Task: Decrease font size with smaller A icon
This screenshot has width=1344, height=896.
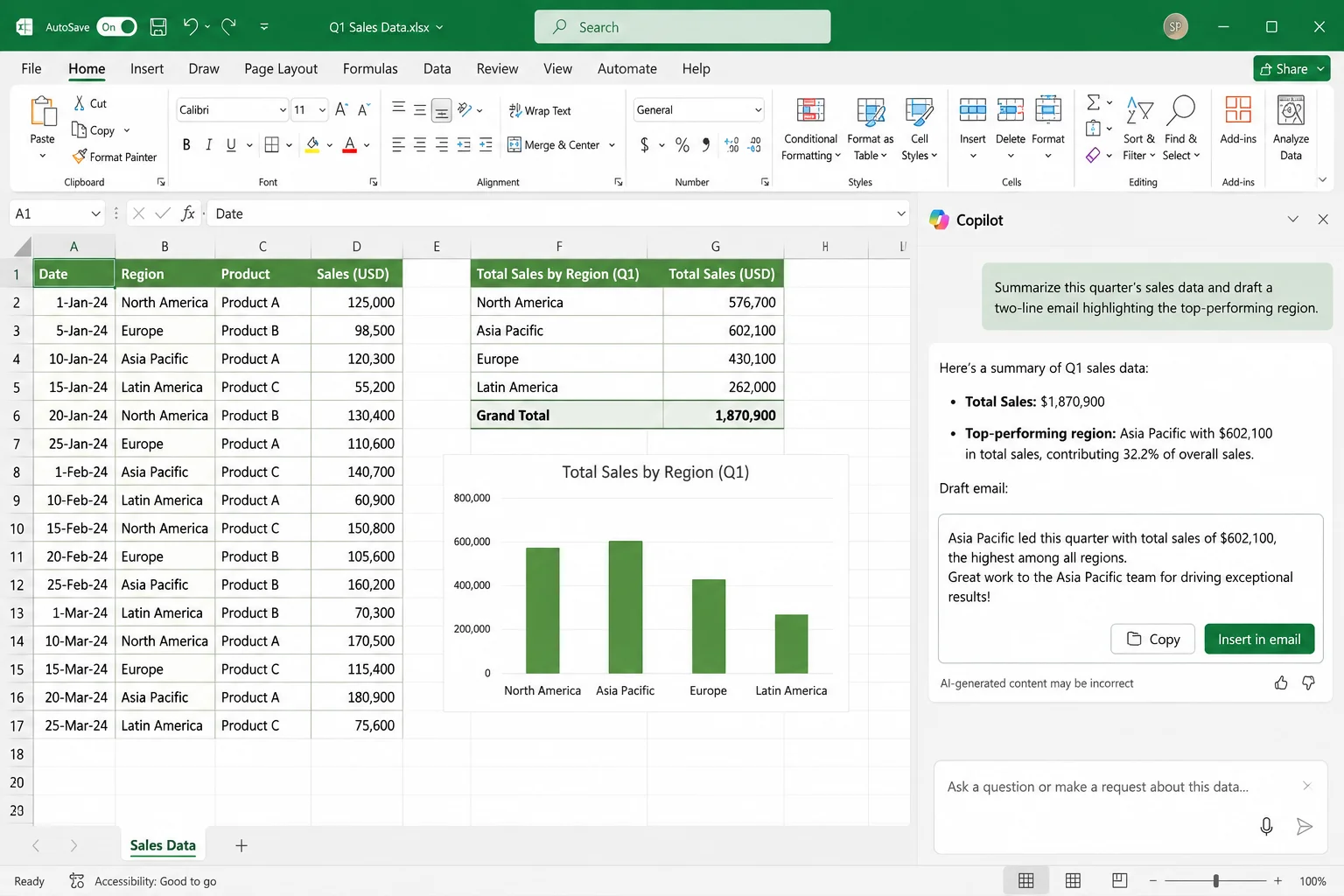Action: point(363,109)
